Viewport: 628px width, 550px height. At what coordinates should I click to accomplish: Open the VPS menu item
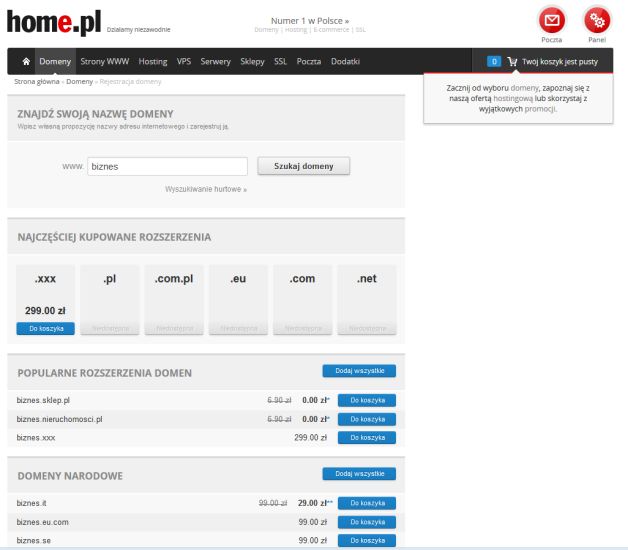tap(184, 61)
